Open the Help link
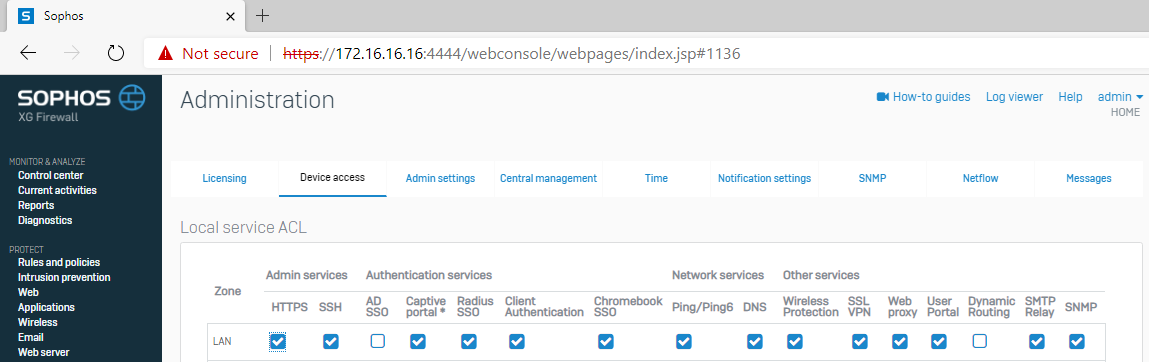The height and width of the screenshot is (362, 1149). pyautogui.click(x=1070, y=97)
